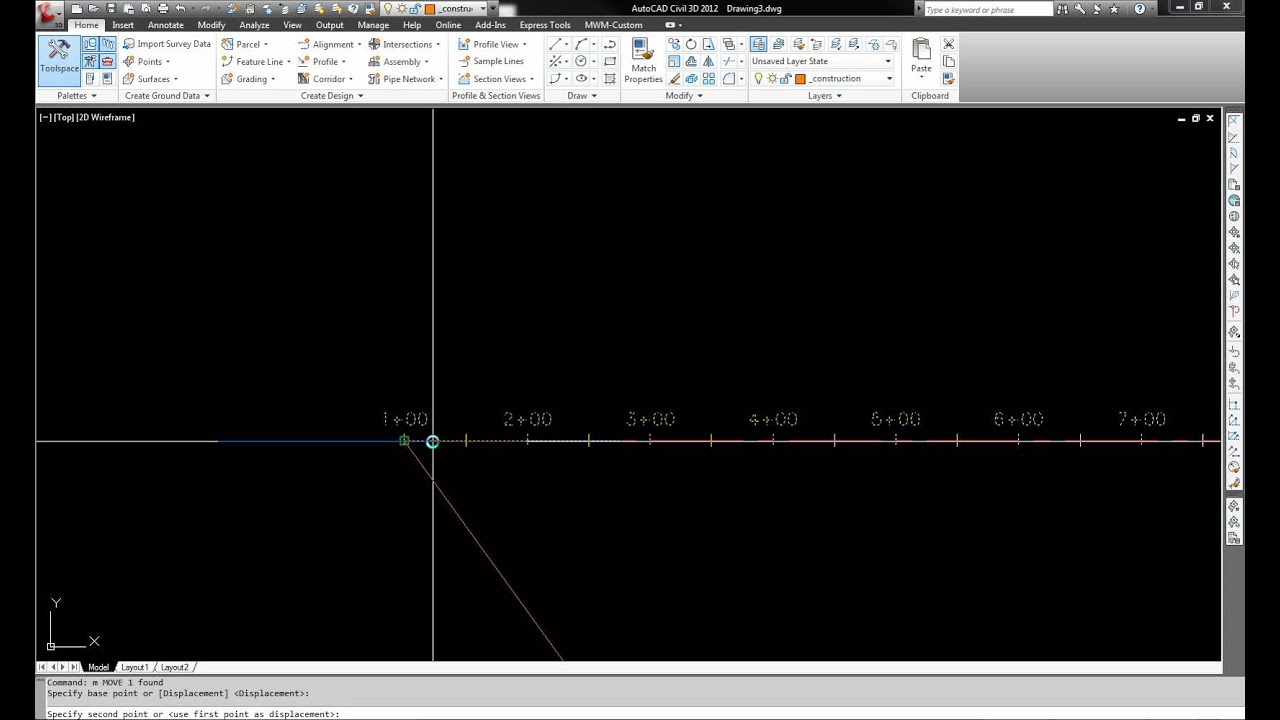The height and width of the screenshot is (720, 1280).
Task: Switch to the Insert ribbon tab
Action: pyautogui.click(x=123, y=25)
